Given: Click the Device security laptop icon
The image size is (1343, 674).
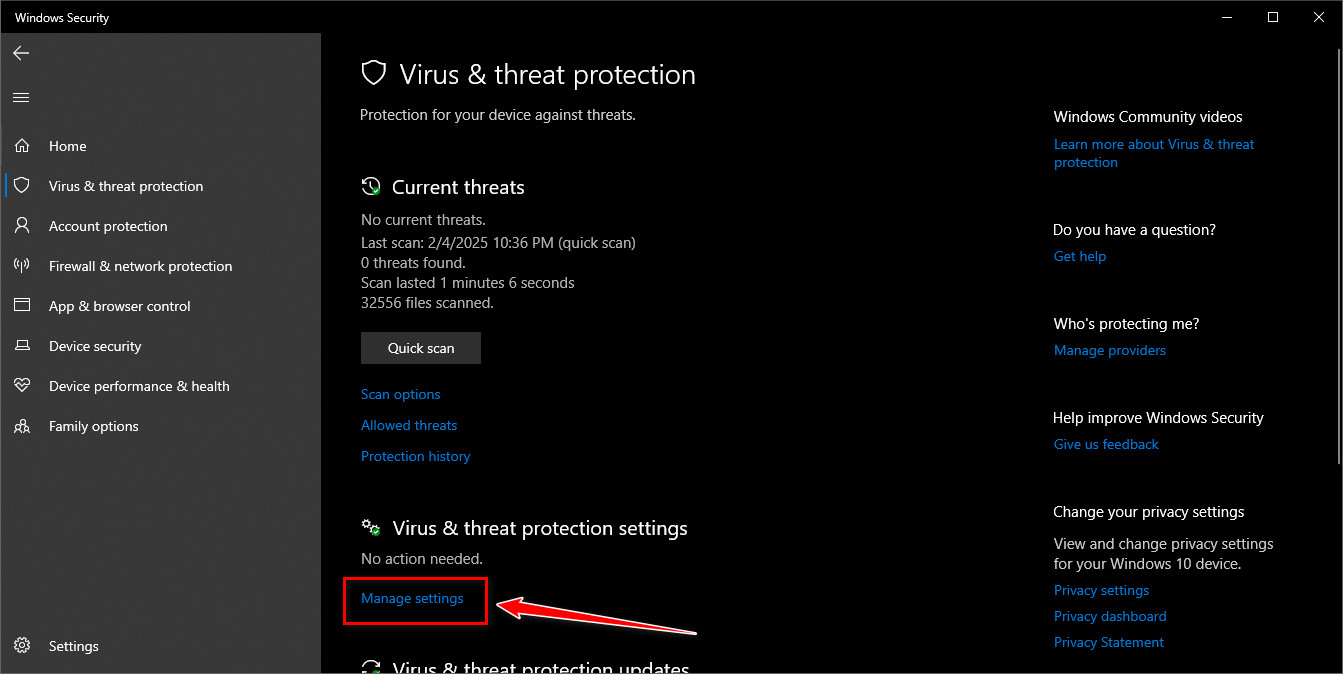Looking at the screenshot, I should click(22, 346).
